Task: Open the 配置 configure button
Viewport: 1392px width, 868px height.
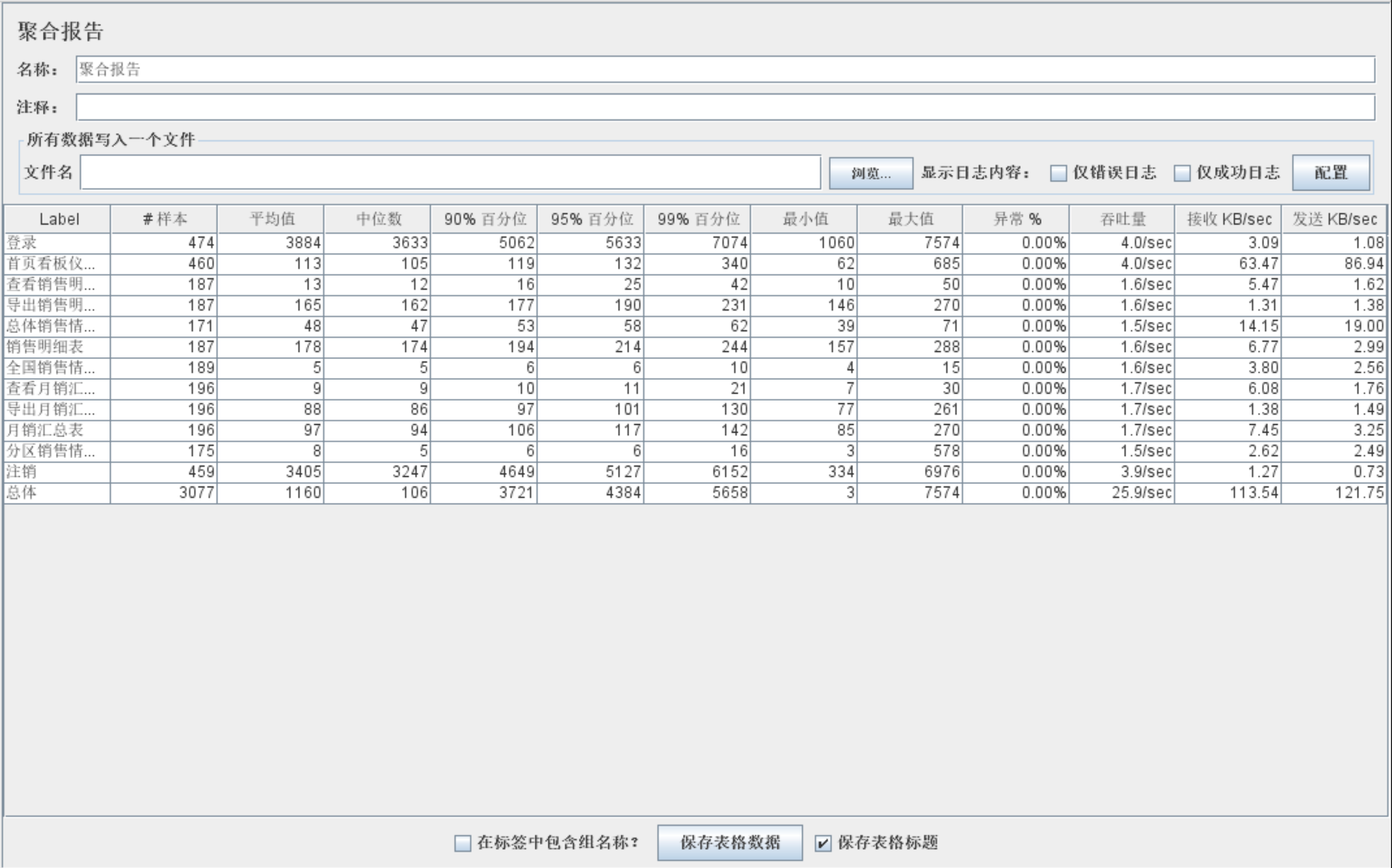Action: 1330,173
